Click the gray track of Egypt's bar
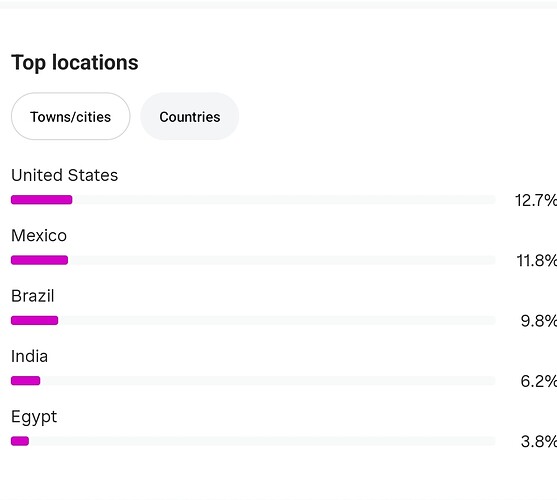This screenshot has width=557, height=500. pos(262,441)
